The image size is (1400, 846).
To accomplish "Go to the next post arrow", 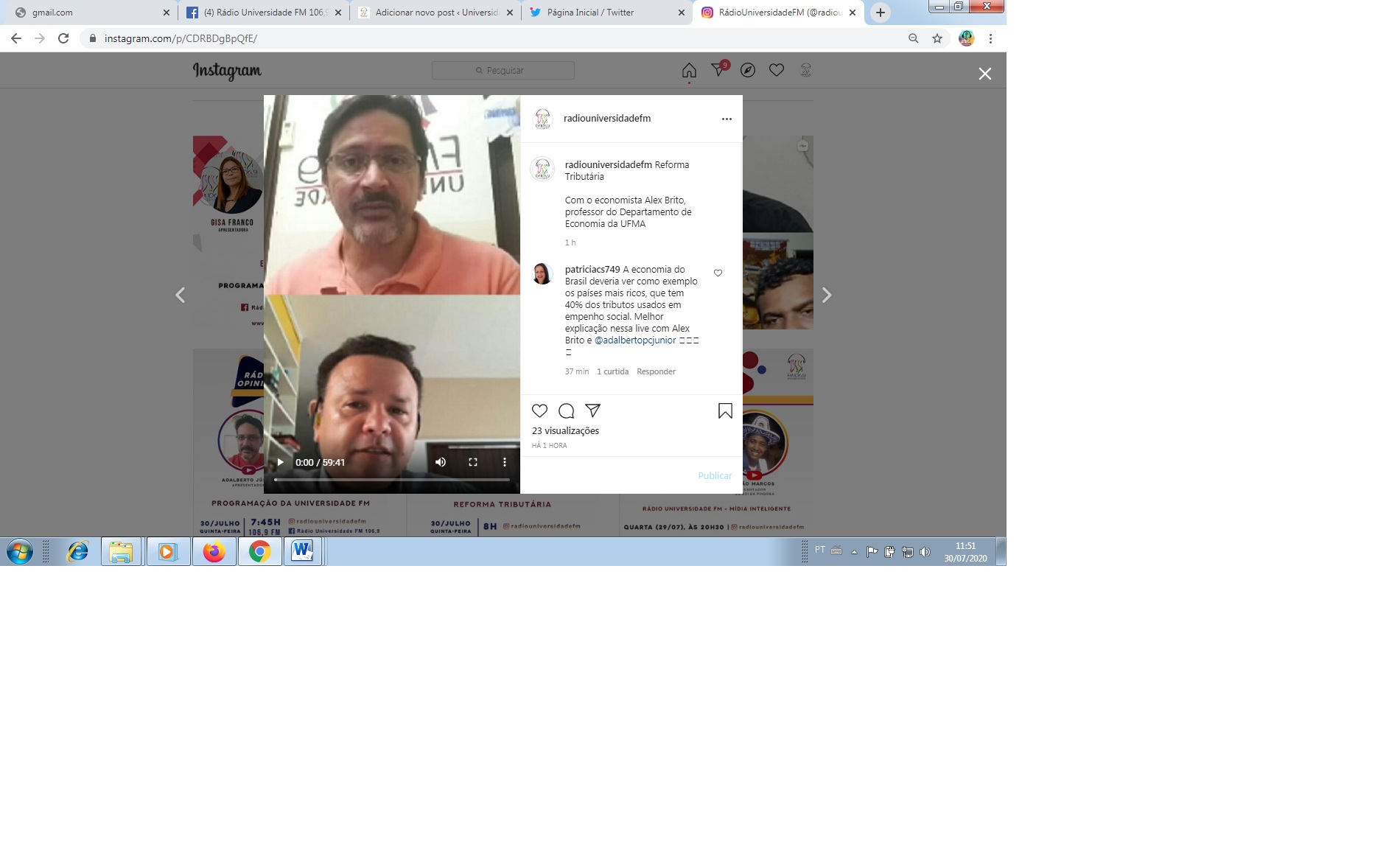I will (827, 295).
